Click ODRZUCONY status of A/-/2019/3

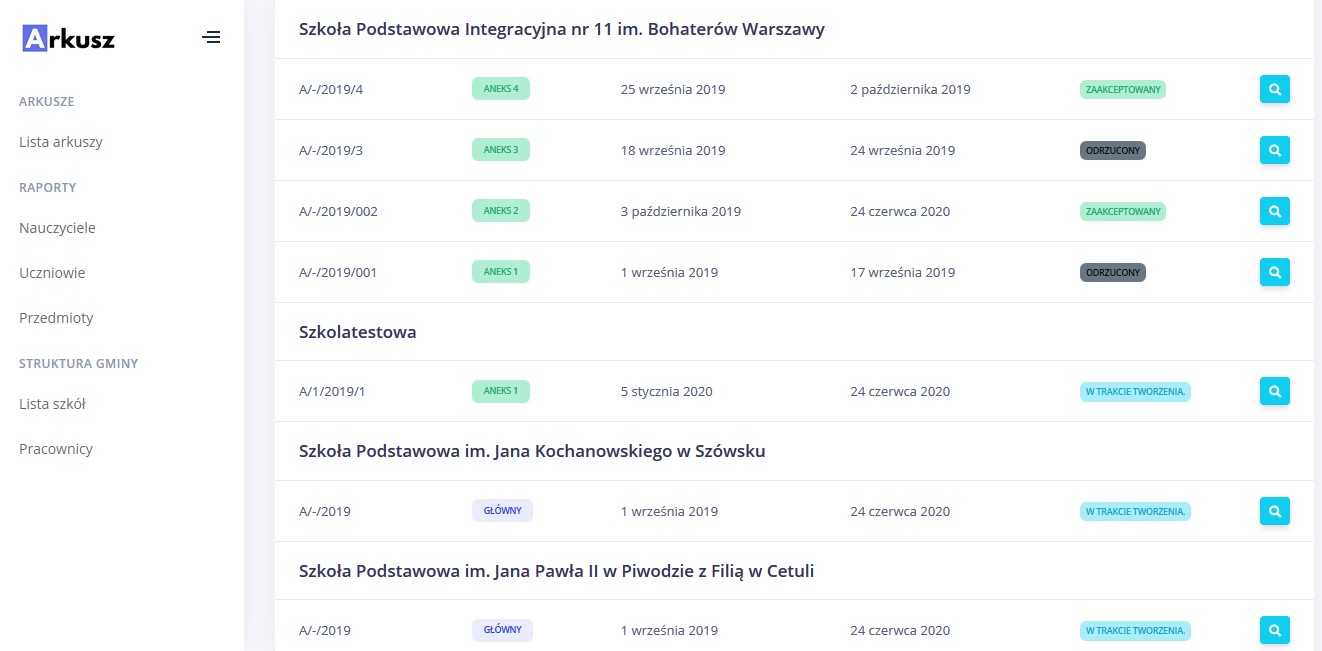click(1112, 150)
